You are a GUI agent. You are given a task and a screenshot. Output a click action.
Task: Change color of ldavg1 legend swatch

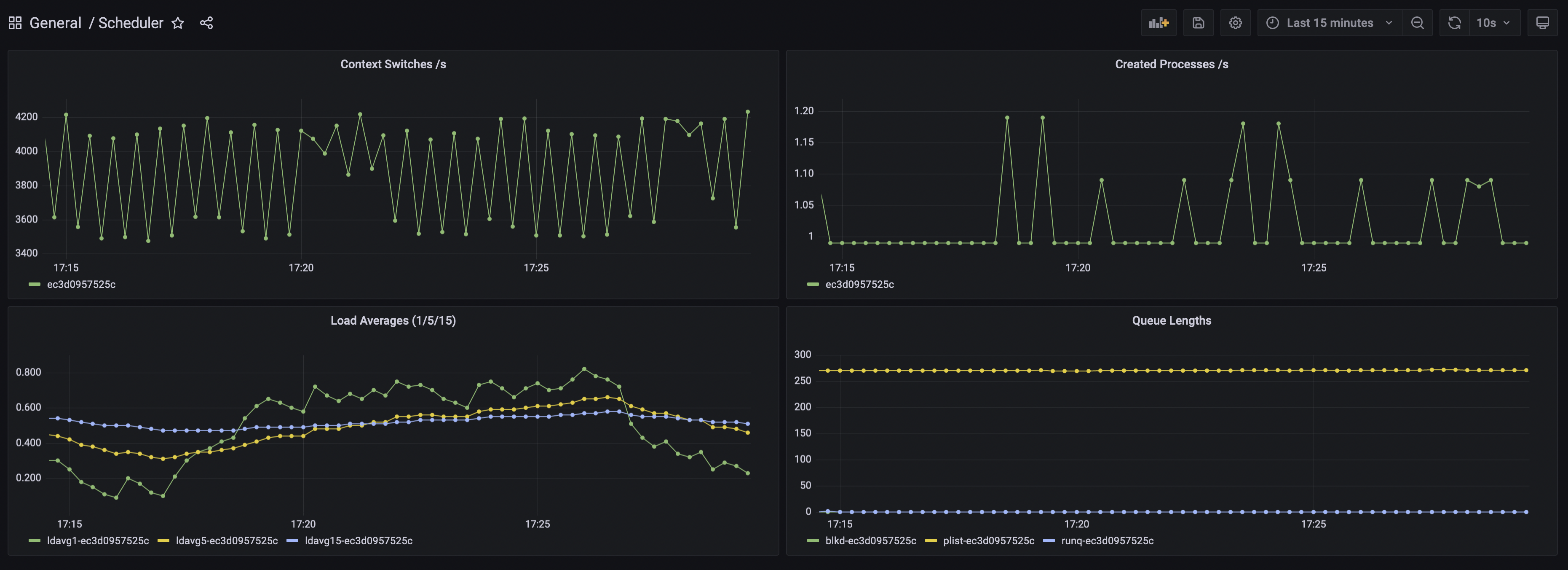(35, 541)
